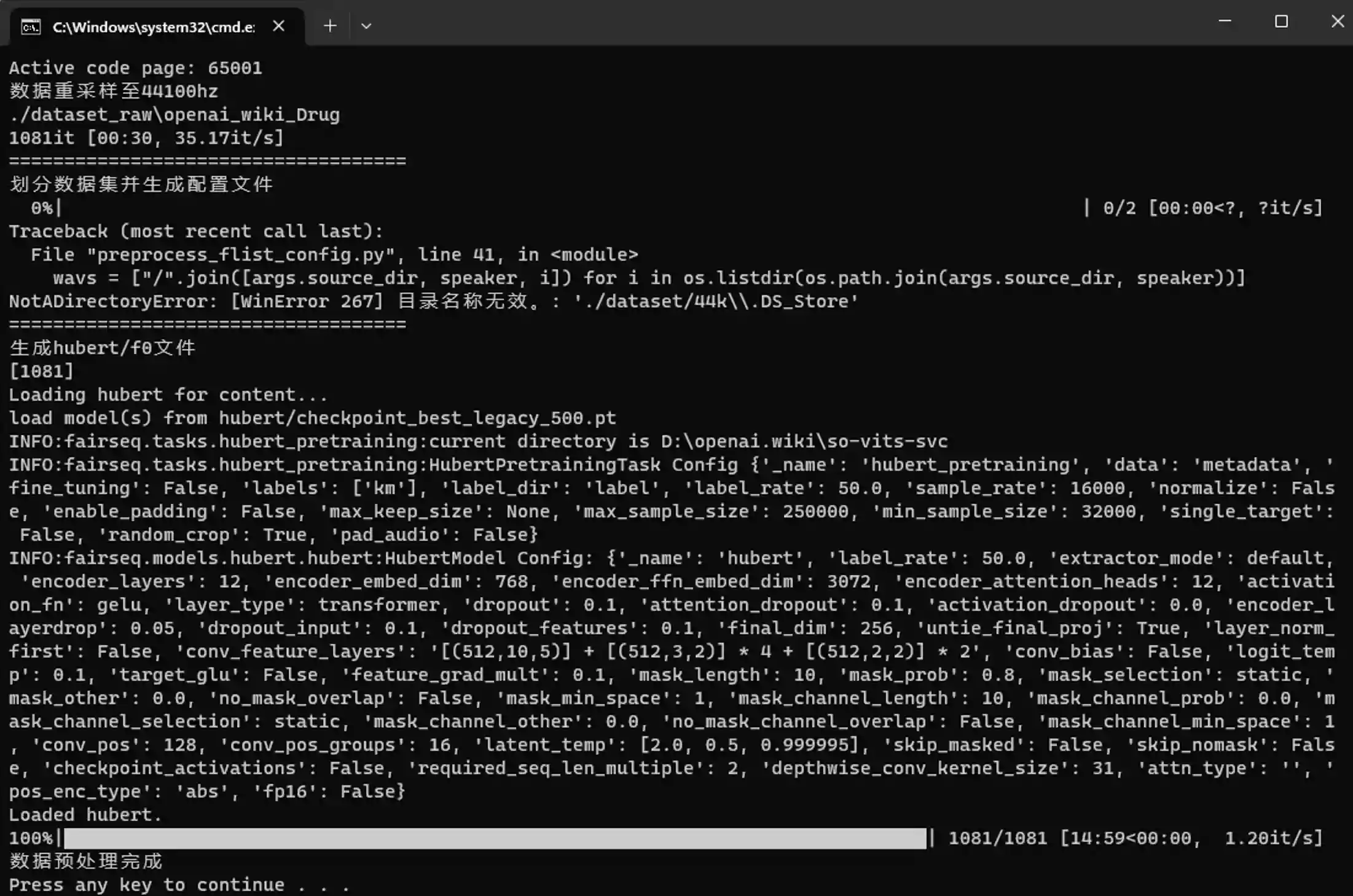
Task: Click the 'Loaded hubert.' line
Action: [x=85, y=815]
